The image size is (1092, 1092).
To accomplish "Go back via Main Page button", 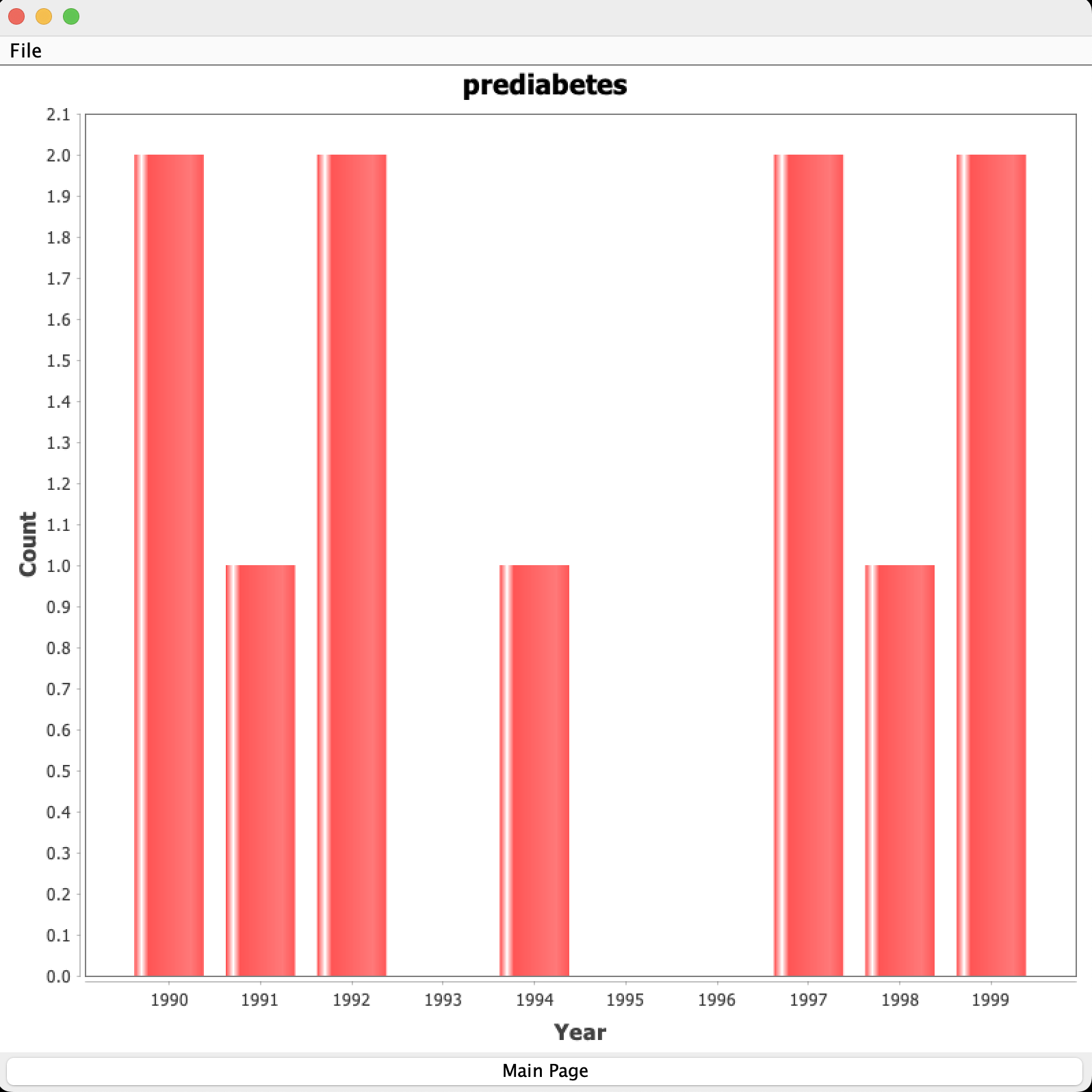I will [545, 1071].
